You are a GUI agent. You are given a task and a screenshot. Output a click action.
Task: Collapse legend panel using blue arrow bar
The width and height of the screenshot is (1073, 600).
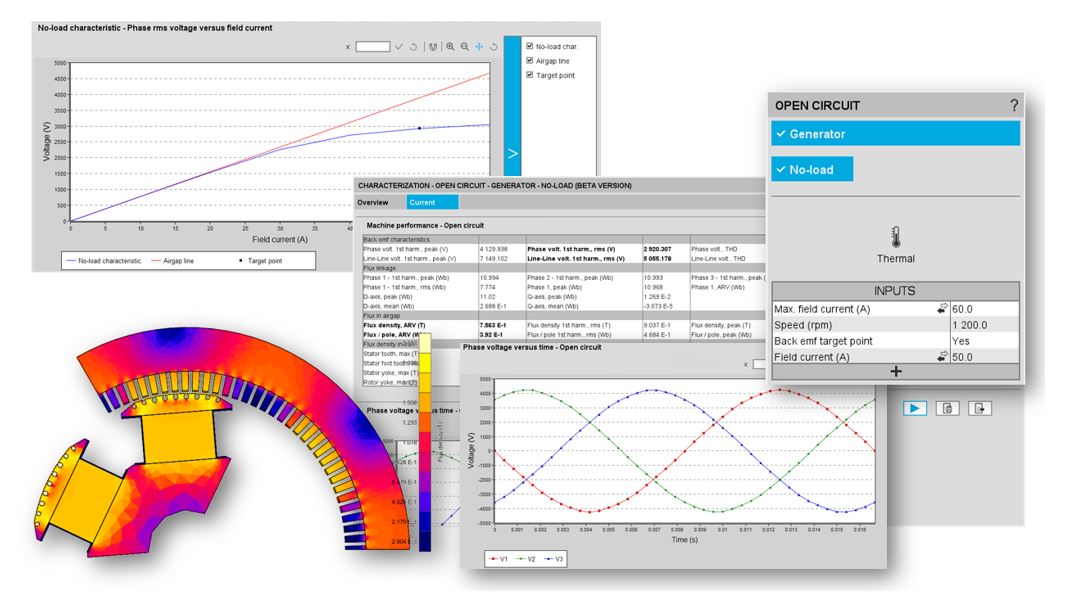click(513, 153)
